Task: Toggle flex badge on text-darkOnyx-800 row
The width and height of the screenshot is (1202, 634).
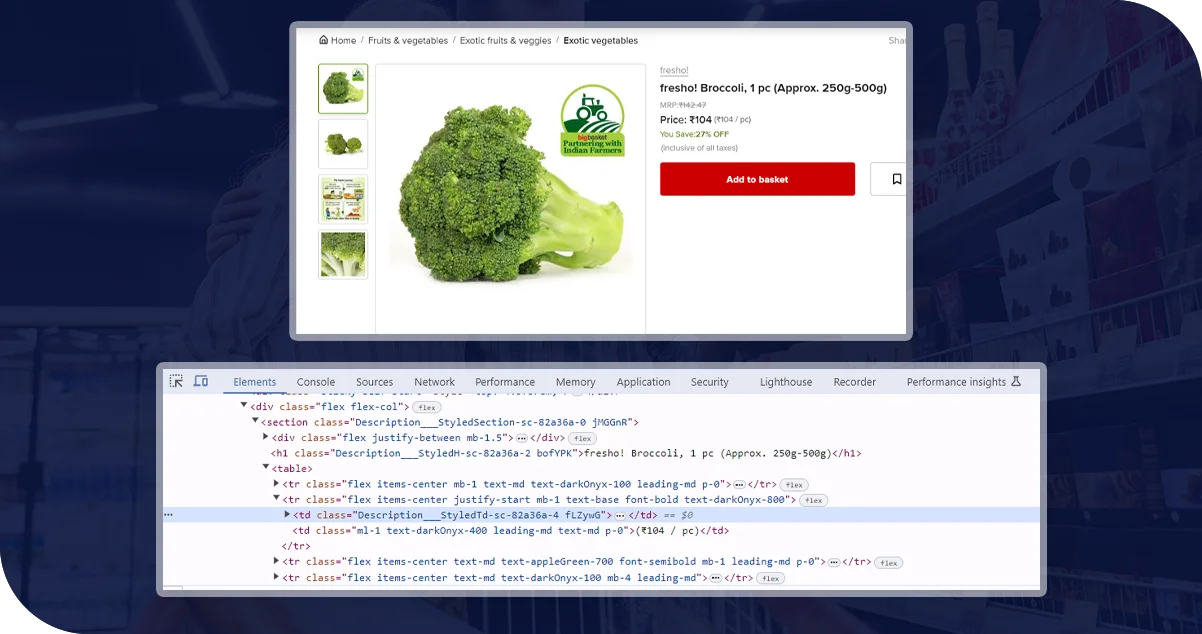Action: pos(813,500)
